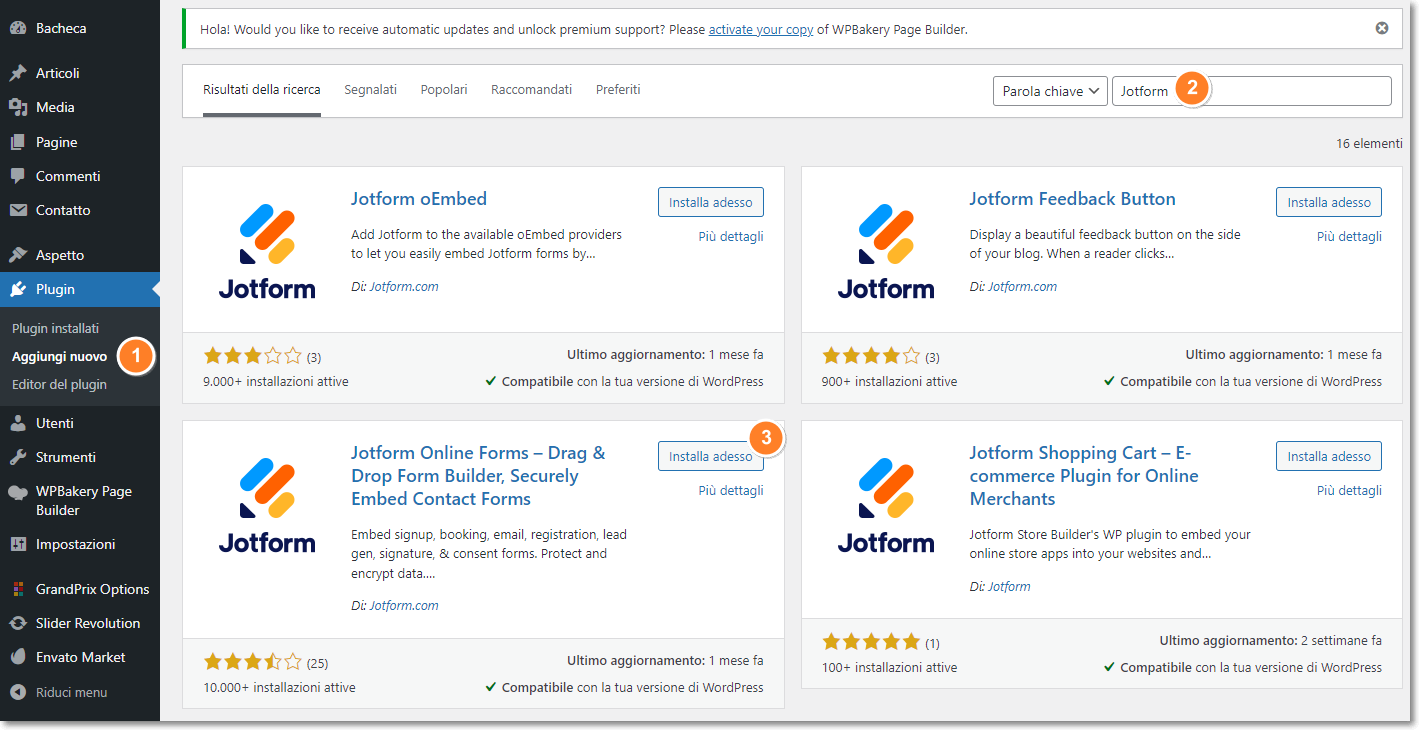Open the Parola chiave search type dropdown

pyautogui.click(x=1050, y=91)
